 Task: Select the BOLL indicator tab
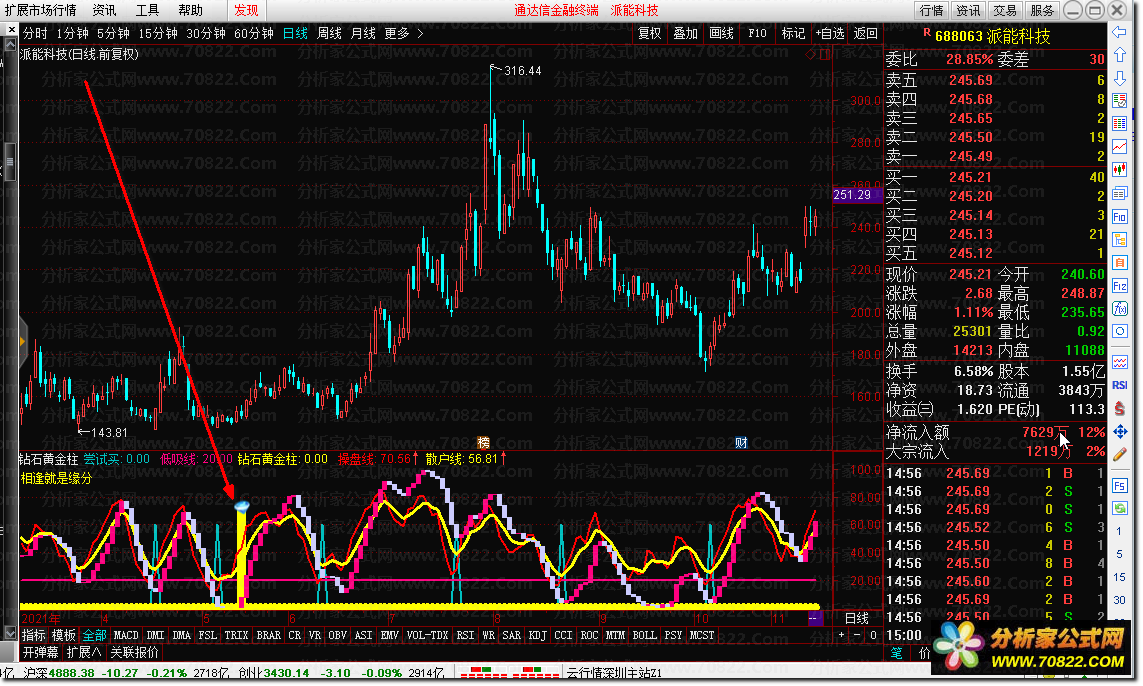(x=644, y=635)
